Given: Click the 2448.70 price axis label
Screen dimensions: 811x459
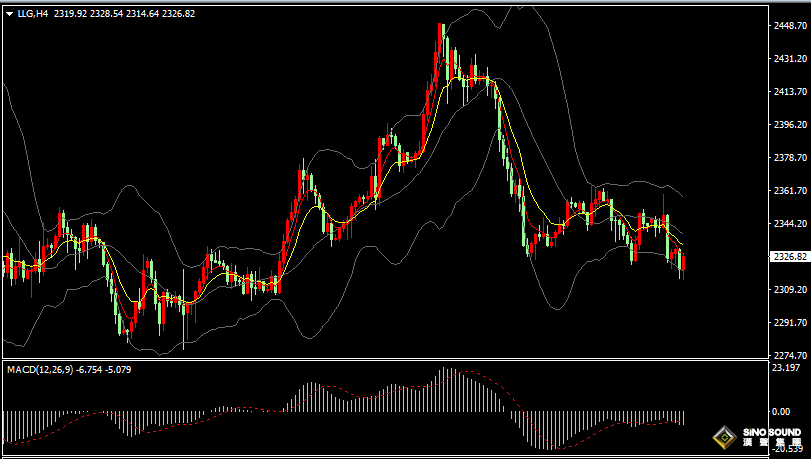Looking at the screenshot, I should [790, 26].
